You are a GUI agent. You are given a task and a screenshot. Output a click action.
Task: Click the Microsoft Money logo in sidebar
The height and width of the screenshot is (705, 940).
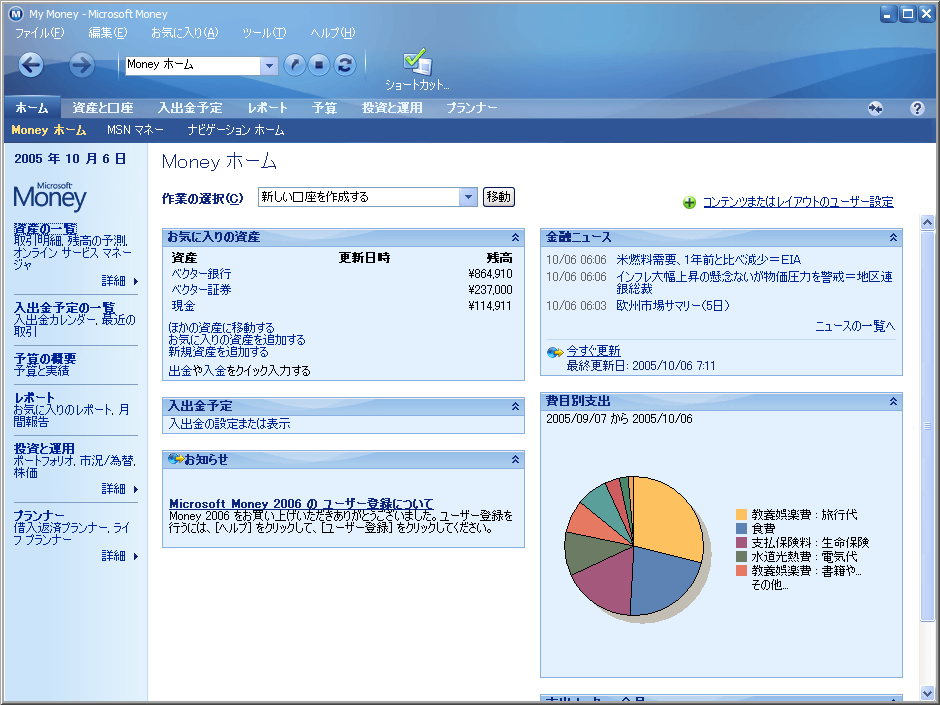click(x=50, y=197)
